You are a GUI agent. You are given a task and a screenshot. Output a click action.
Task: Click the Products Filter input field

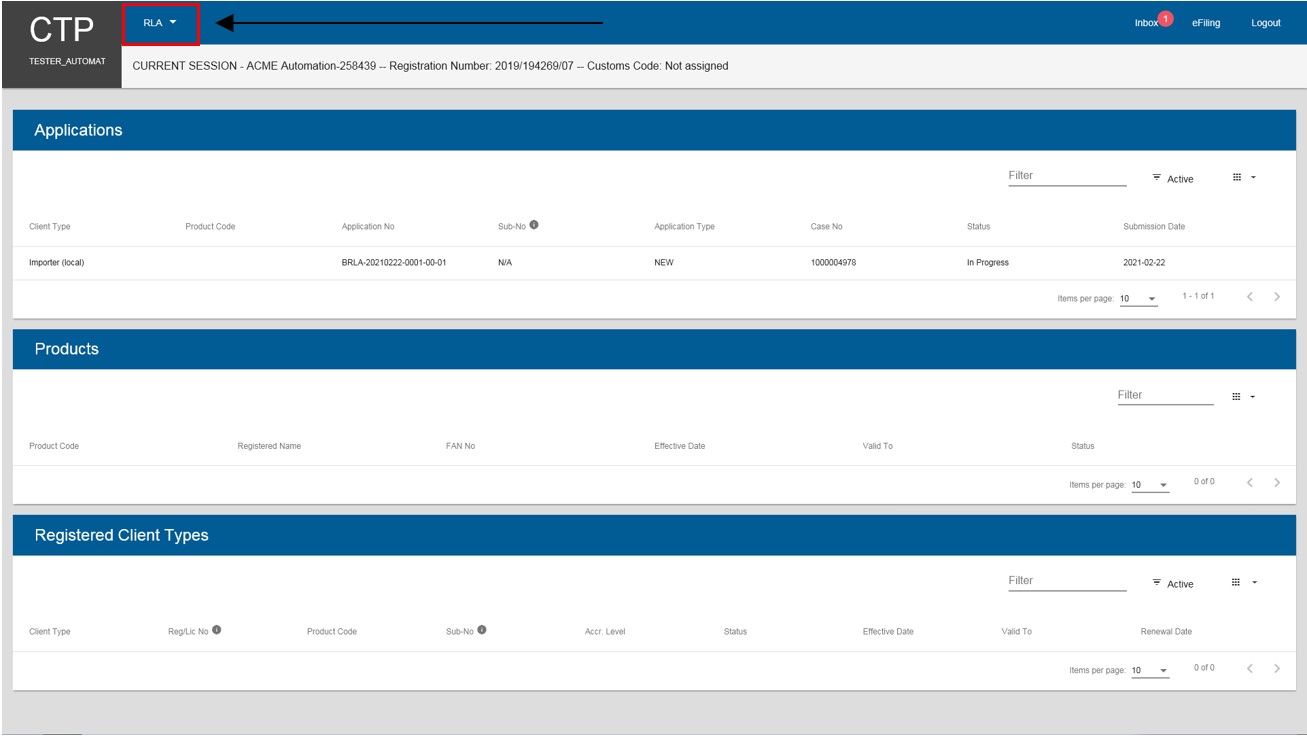[1165, 395]
